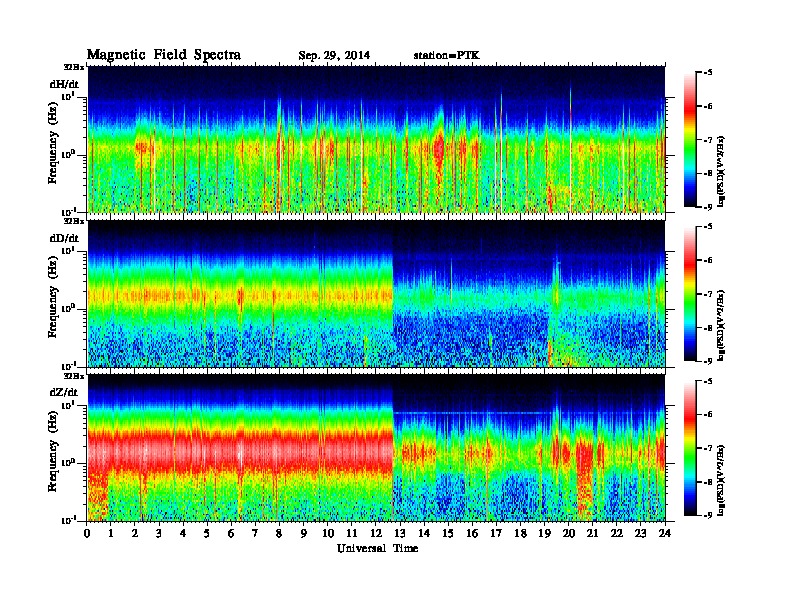
Task: Click the -5 tick on dH/dt color bar
Action: tap(709, 73)
